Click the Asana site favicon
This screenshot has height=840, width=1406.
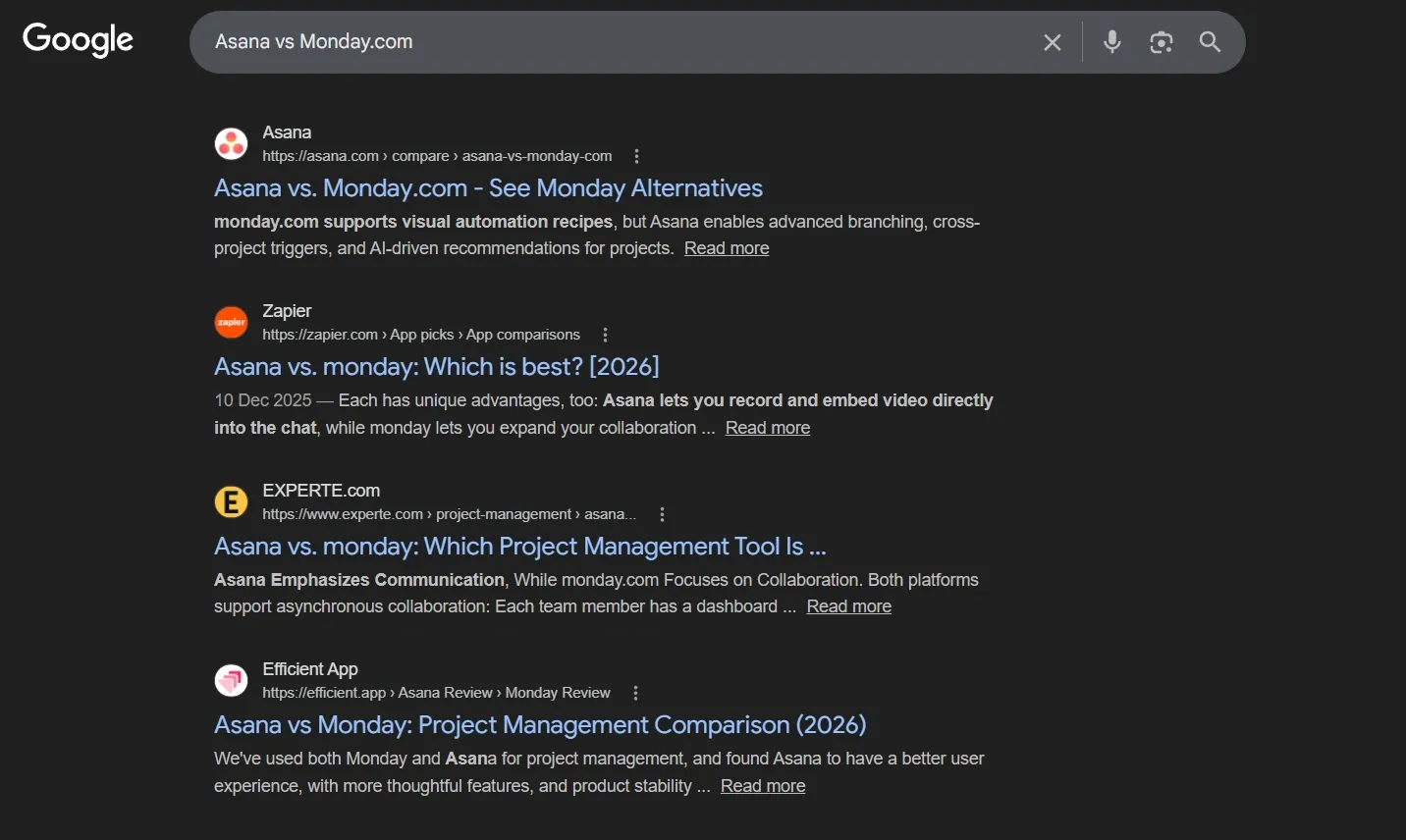(231, 142)
